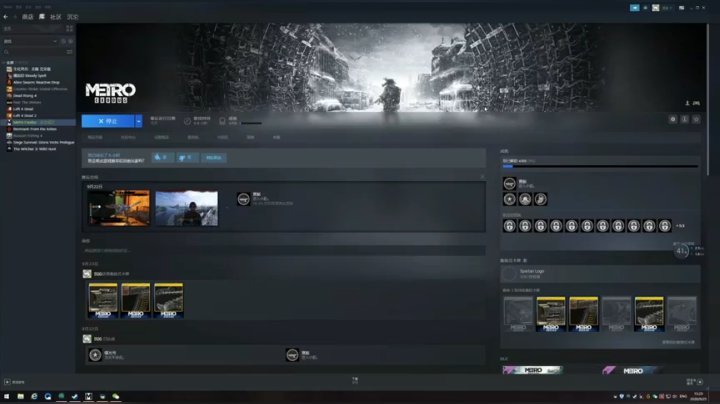Click the blue Stop button
The image size is (720, 404).
tap(108, 121)
